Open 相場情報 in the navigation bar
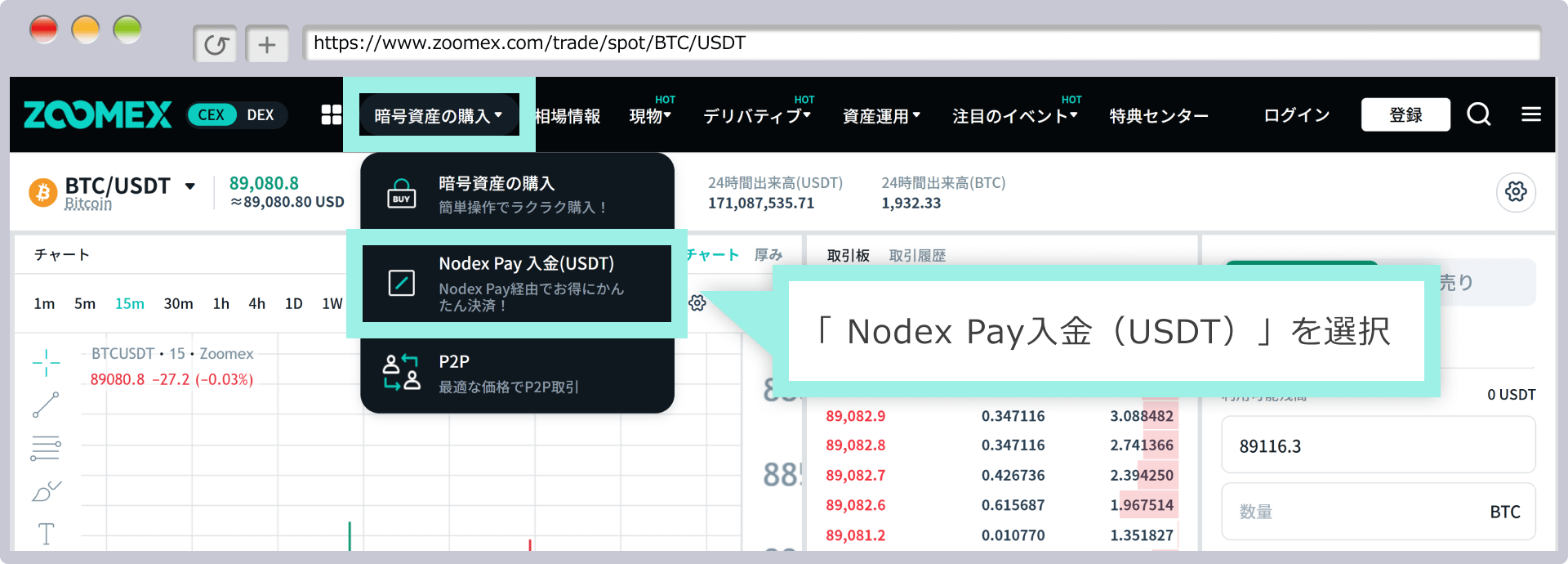The height and width of the screenshot is (564, 1568). coord(568,116)
